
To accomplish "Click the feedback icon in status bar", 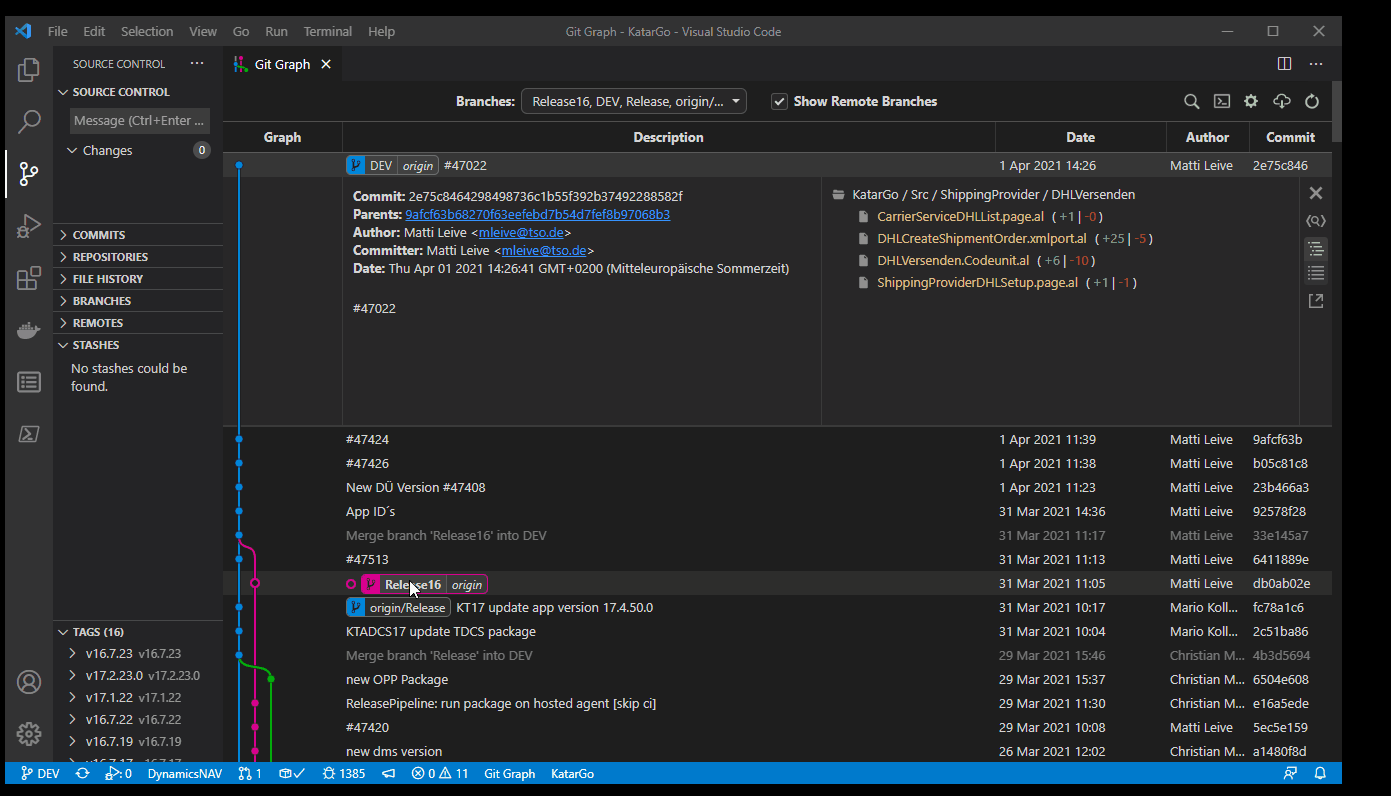I will (1290, 773).
